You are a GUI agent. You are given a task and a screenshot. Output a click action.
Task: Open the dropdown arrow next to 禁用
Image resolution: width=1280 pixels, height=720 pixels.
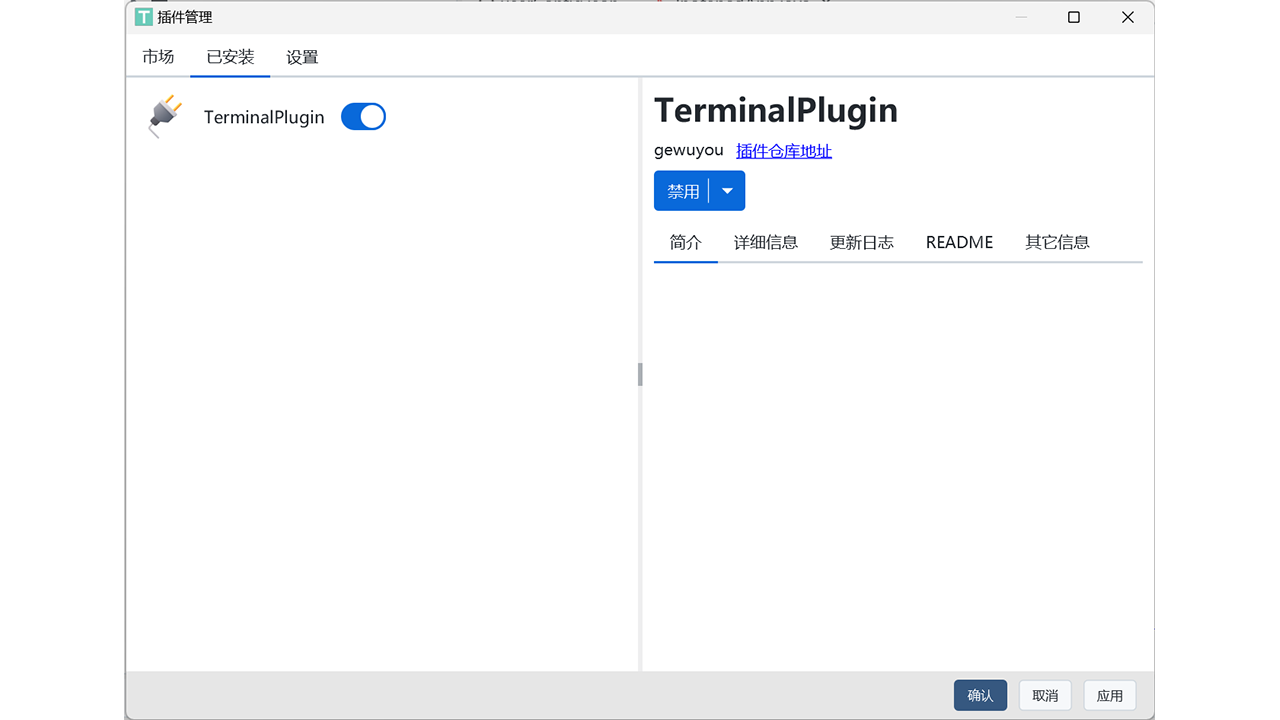(727, 190)
